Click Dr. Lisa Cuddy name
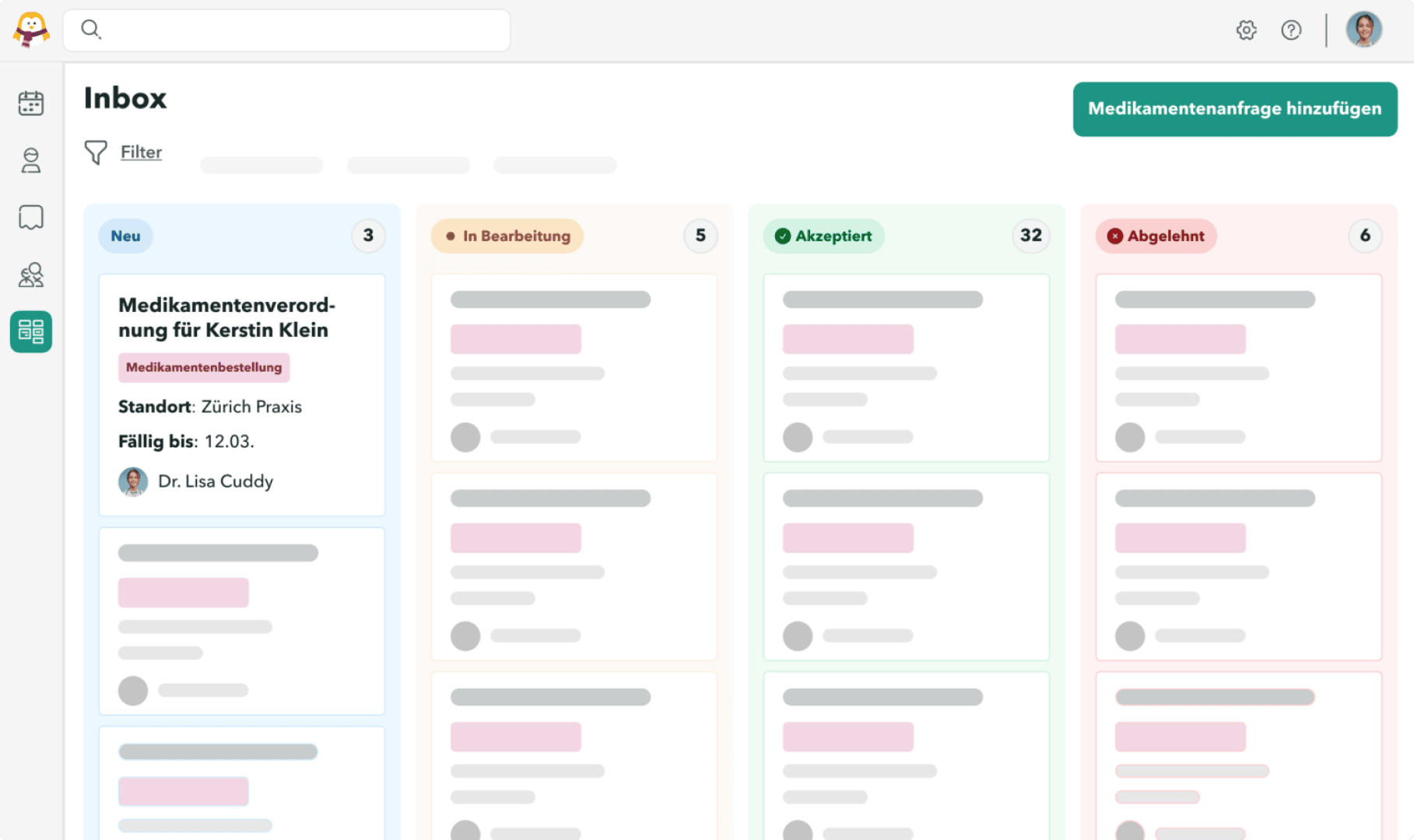This screenshot has width=1414, height=840. point(216,481)
